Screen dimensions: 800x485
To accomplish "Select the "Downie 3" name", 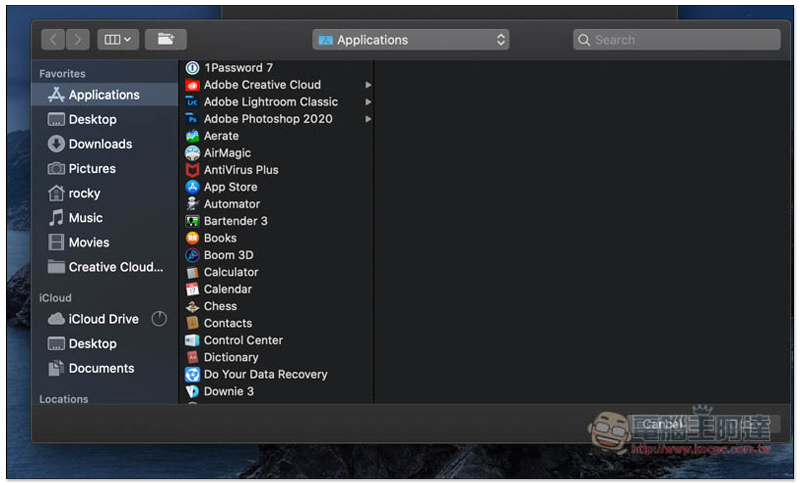I will click(229, 392).
